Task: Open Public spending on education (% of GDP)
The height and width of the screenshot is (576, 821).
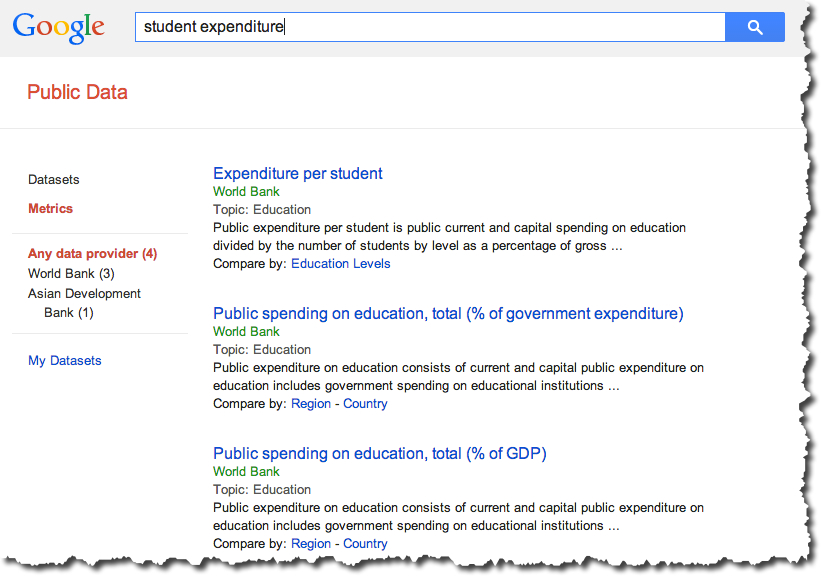Action: (380, 453)
